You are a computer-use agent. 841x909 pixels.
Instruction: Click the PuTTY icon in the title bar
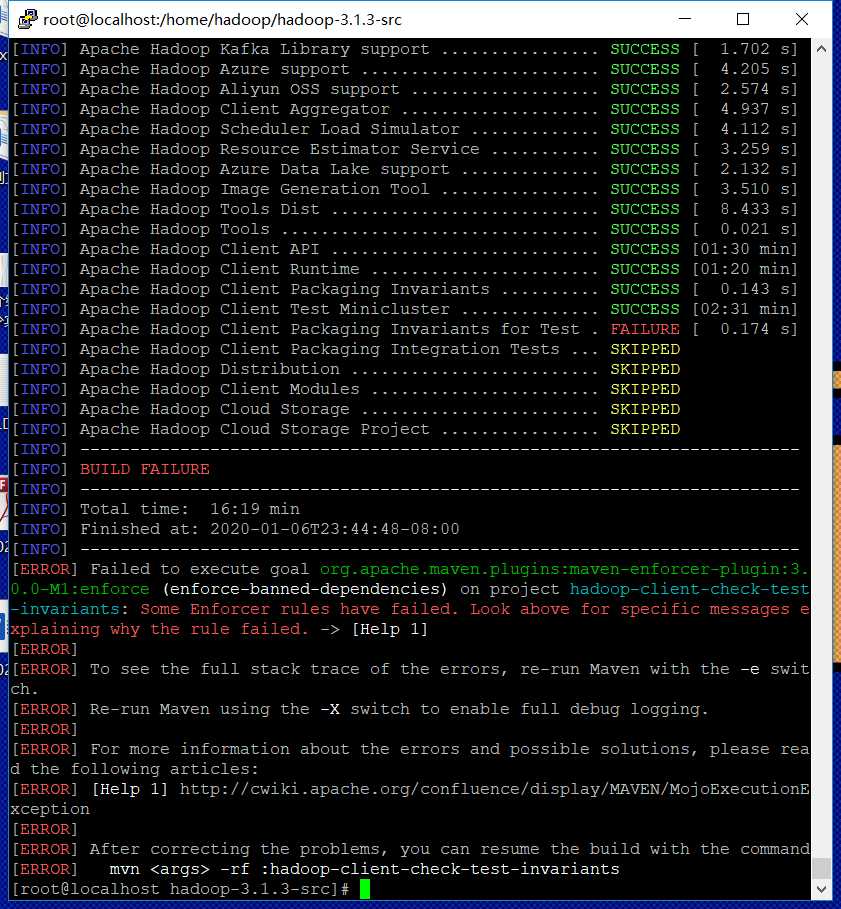[27, 19]
